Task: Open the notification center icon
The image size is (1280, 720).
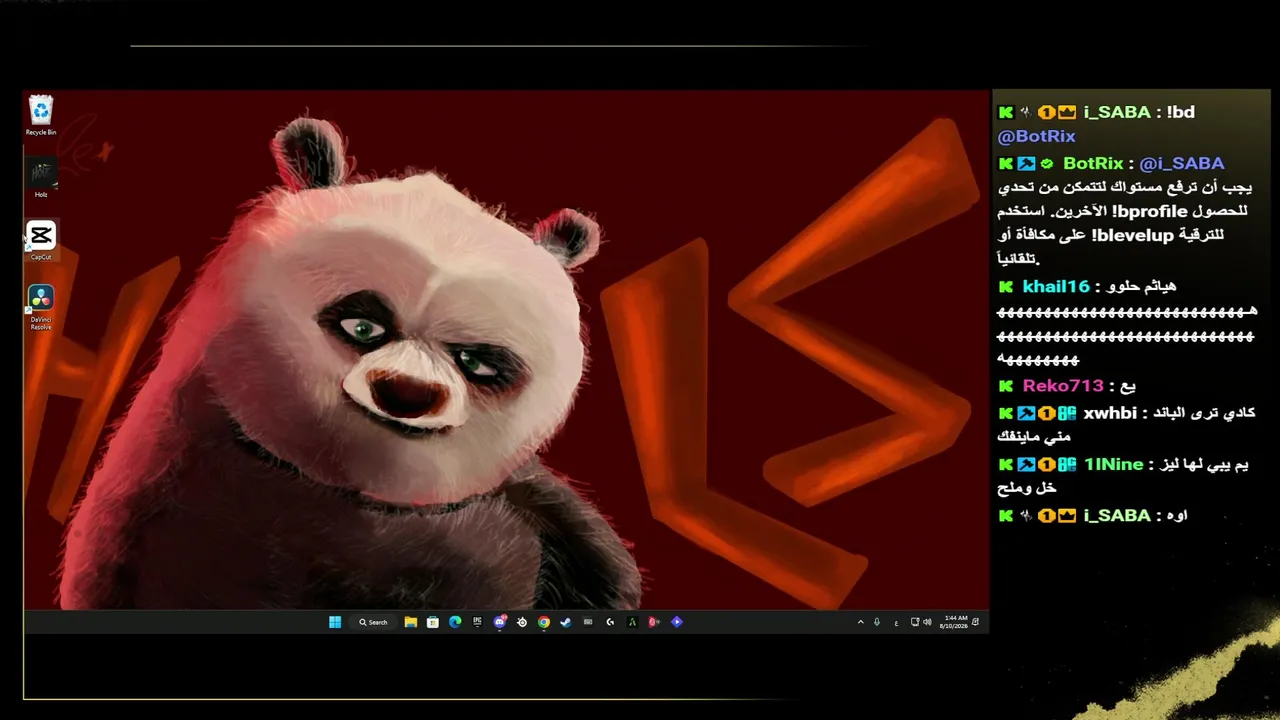Action: tap(975, 622)
